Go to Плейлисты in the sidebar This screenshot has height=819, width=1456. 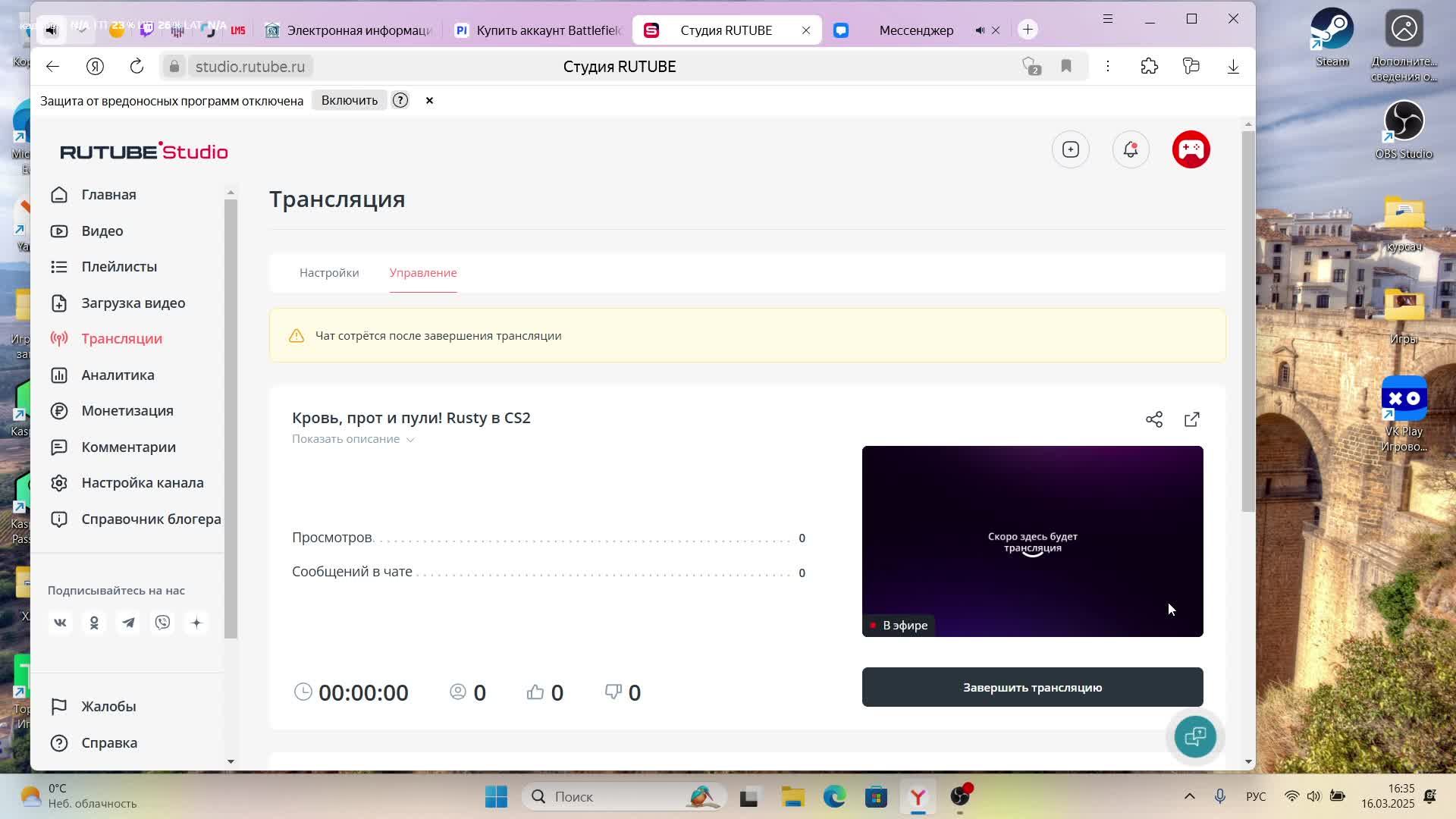click(x=104, y=267)
